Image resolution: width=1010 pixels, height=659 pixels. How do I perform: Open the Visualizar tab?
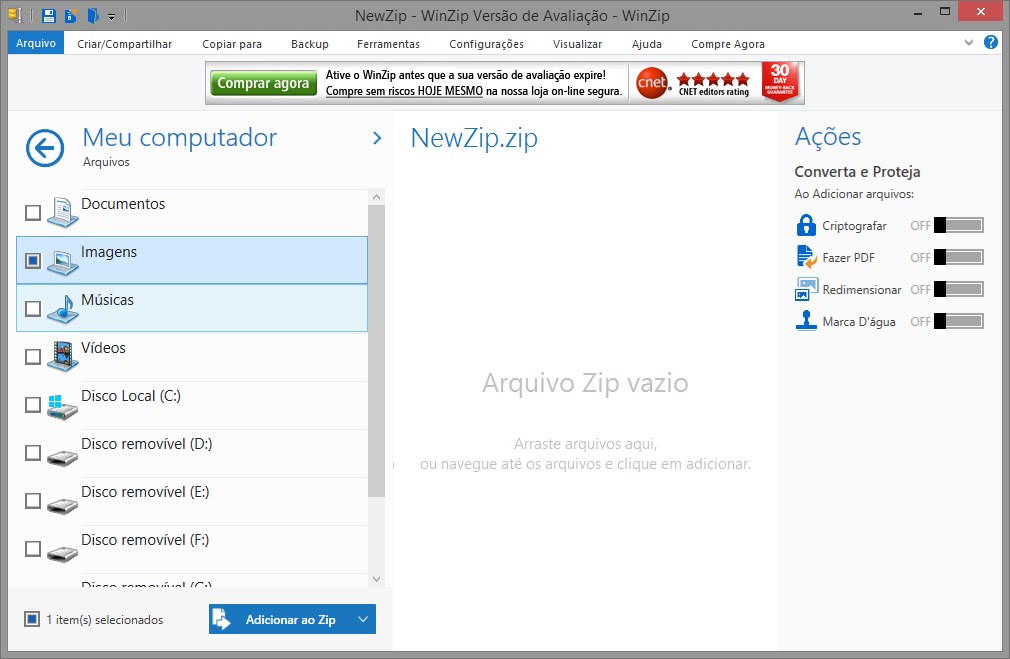(577, 44)
